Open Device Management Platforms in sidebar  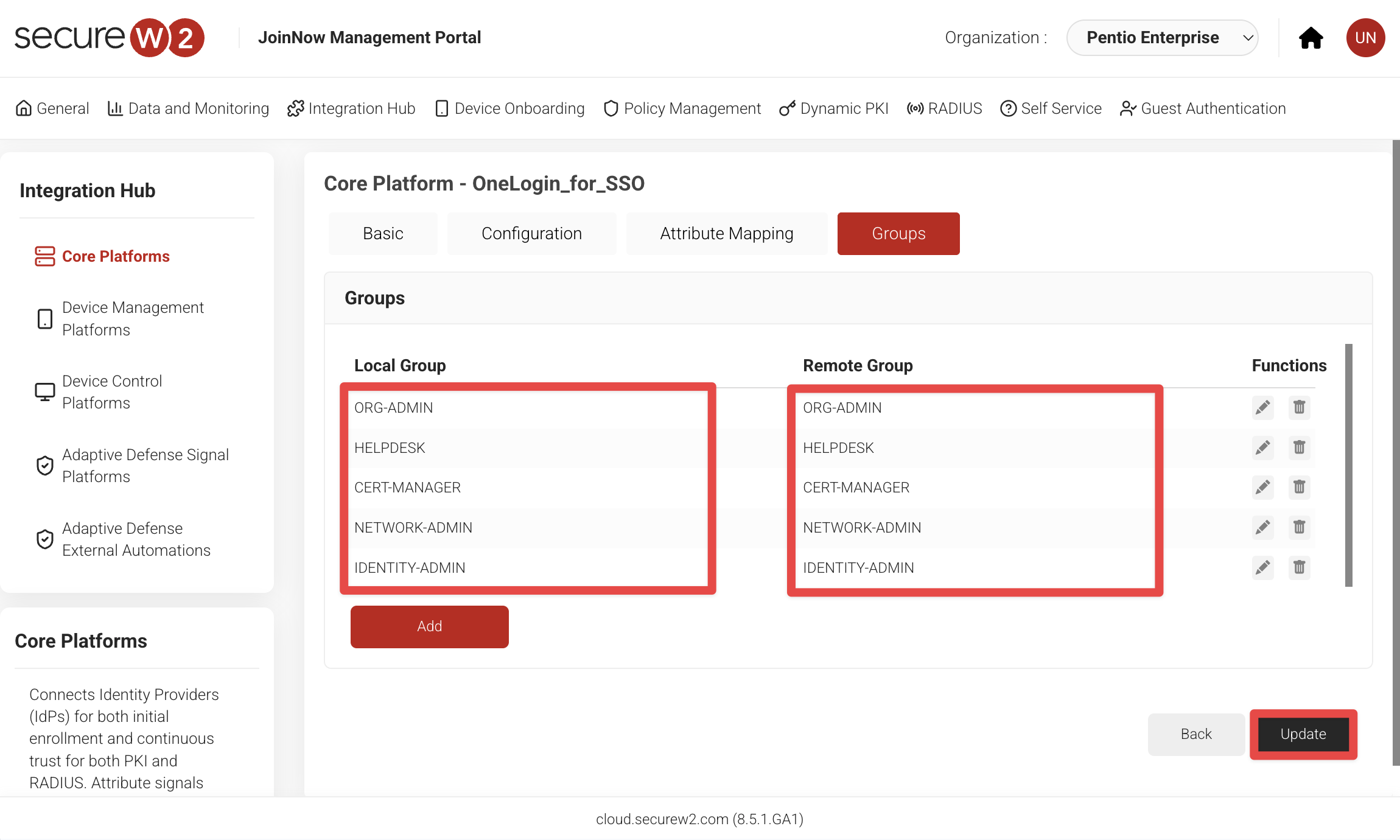coord(133,318)
